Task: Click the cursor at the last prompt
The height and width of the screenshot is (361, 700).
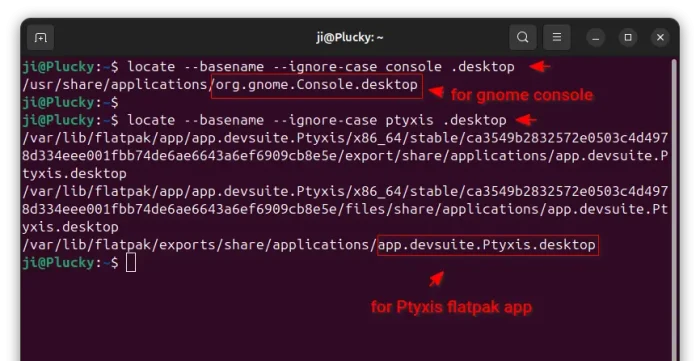Action: pyautogui.click(x=131, y=262)
